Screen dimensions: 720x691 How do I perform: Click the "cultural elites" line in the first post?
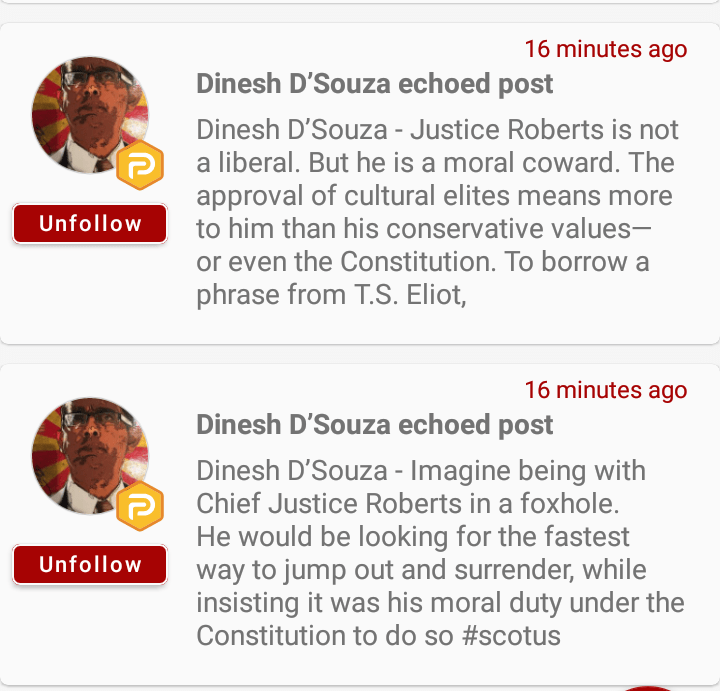tap(434, 196)
